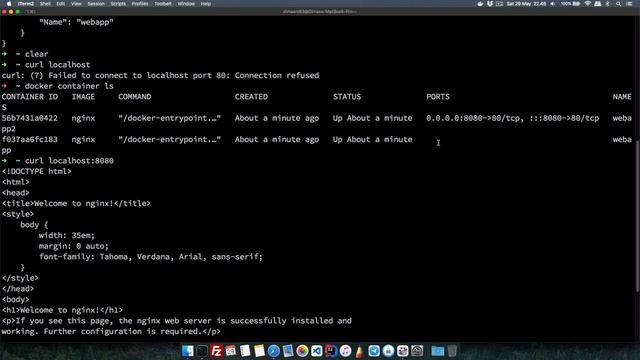This screenshot has height=360, width=640.
Task: Open Notes in the Dock
Action: pyautogui.click(x=259, y=351)
